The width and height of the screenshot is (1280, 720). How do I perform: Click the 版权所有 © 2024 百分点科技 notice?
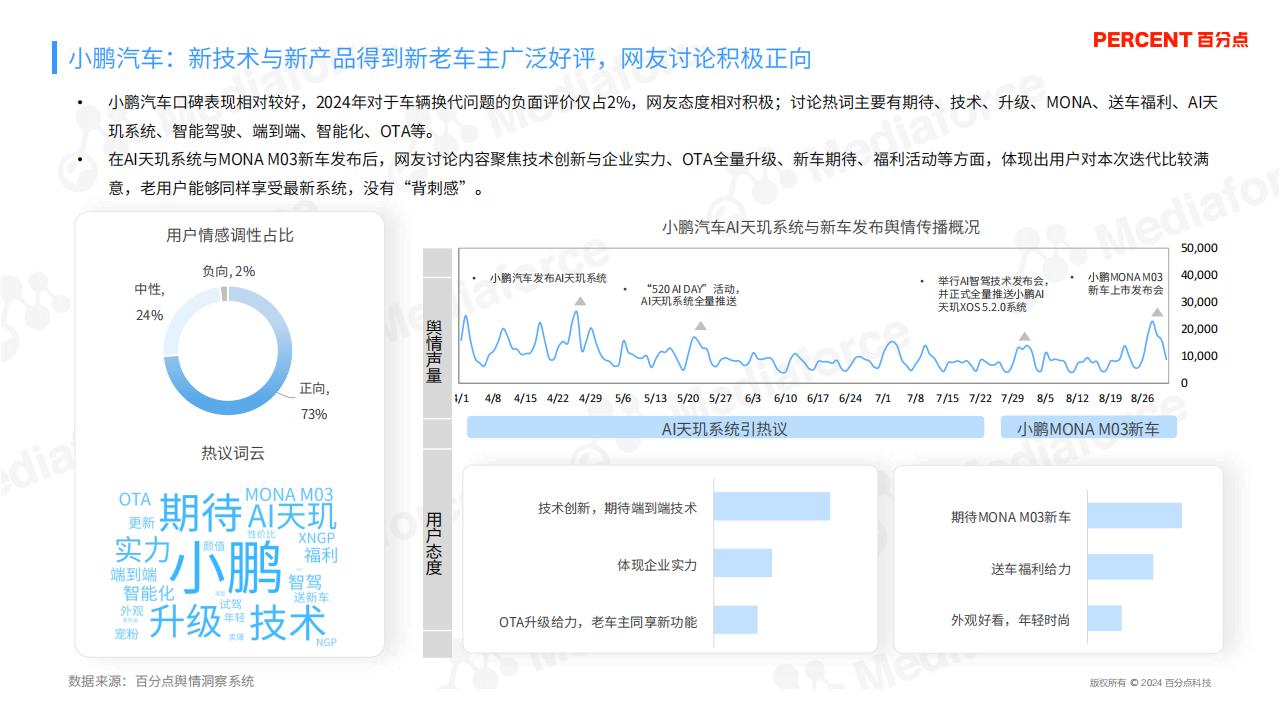tap(1150, 683)
